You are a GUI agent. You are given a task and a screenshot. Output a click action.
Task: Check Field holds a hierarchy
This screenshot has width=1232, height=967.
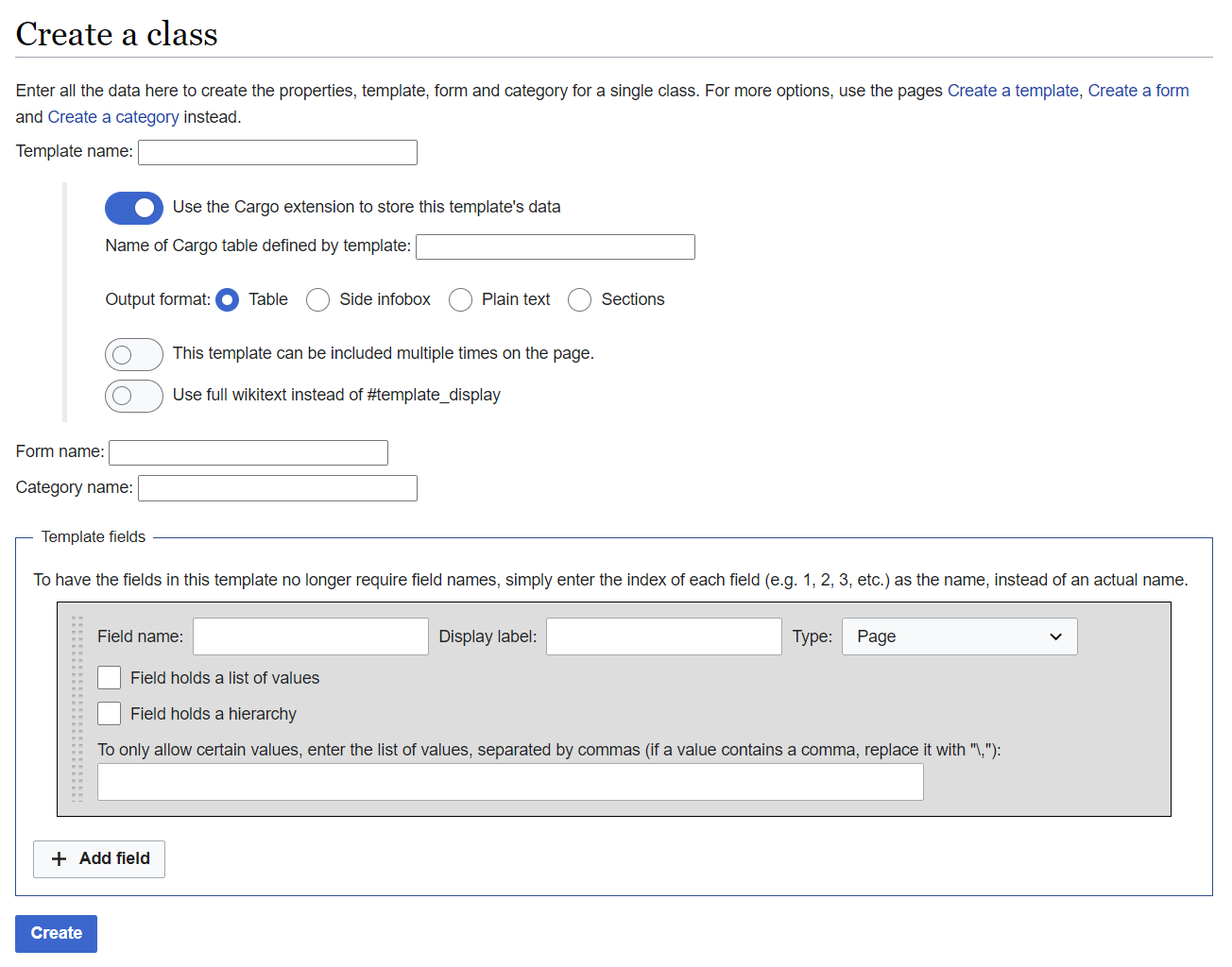(110, 714)
